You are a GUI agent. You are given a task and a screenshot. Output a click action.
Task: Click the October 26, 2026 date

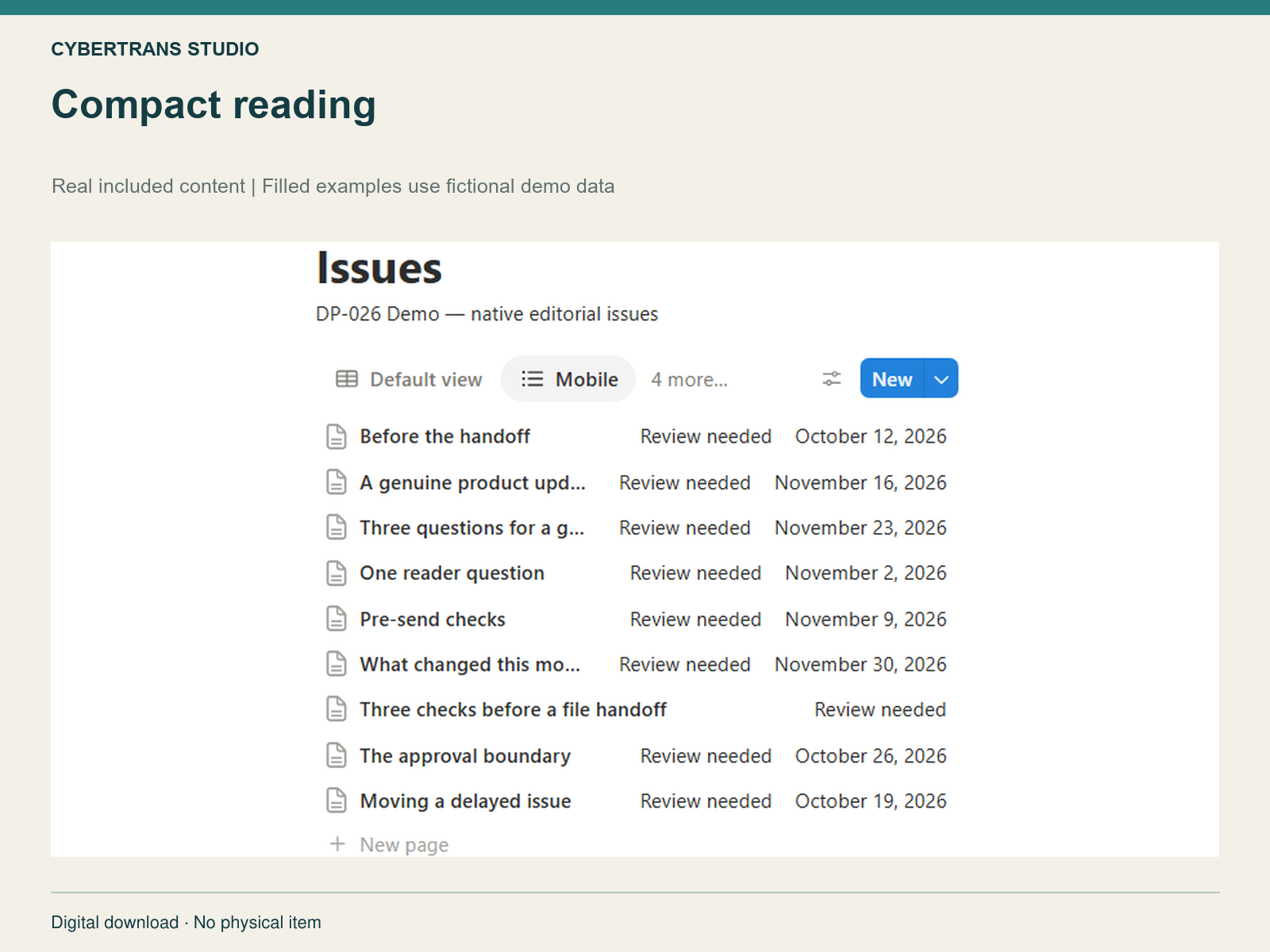[x=871, y=755]
